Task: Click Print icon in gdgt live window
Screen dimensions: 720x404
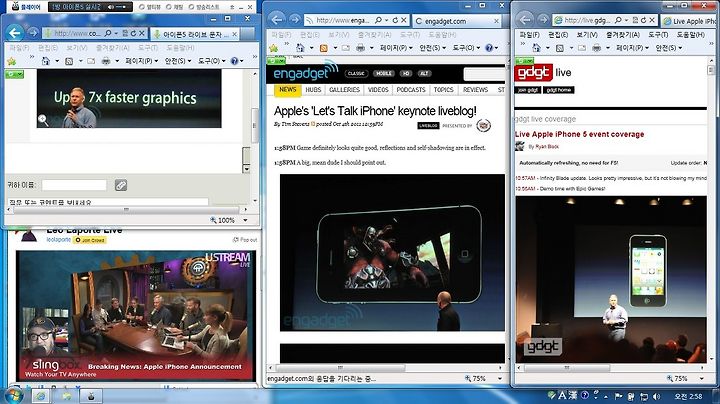Action: coord(596,48)
